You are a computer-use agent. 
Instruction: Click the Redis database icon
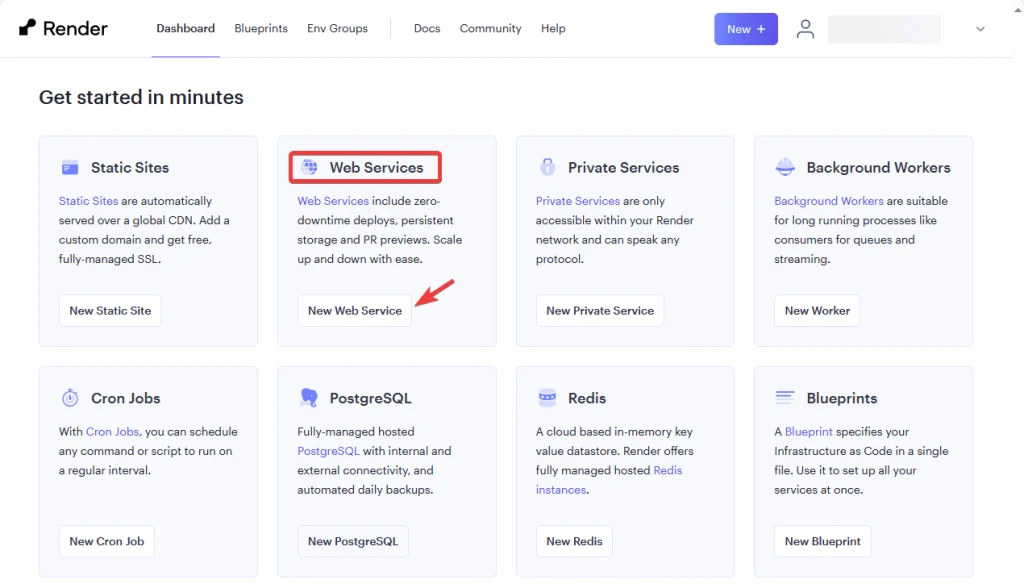coord(547,398)
